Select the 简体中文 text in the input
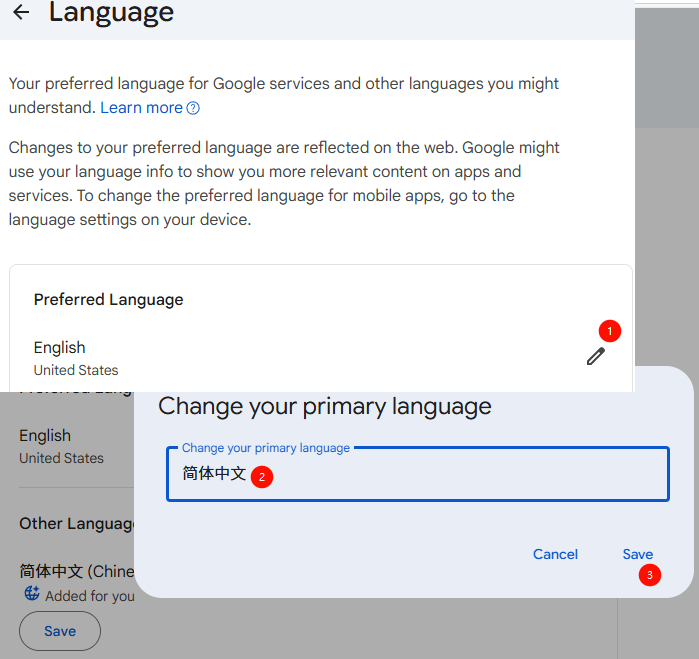 click(214, 474)
